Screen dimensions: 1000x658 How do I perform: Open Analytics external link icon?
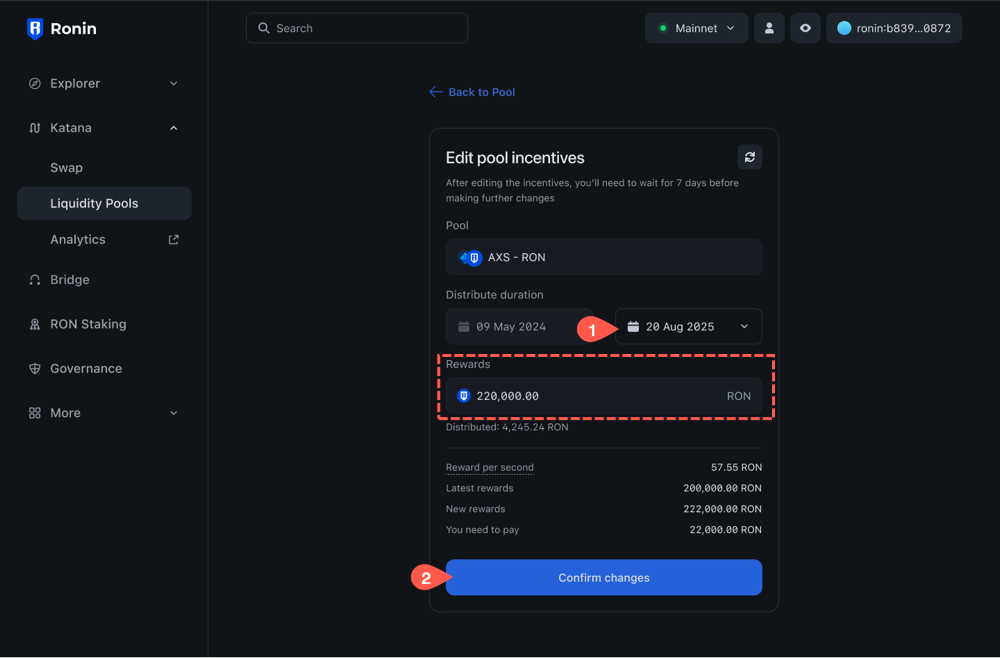pyautogui.click(x=173, y=240)
